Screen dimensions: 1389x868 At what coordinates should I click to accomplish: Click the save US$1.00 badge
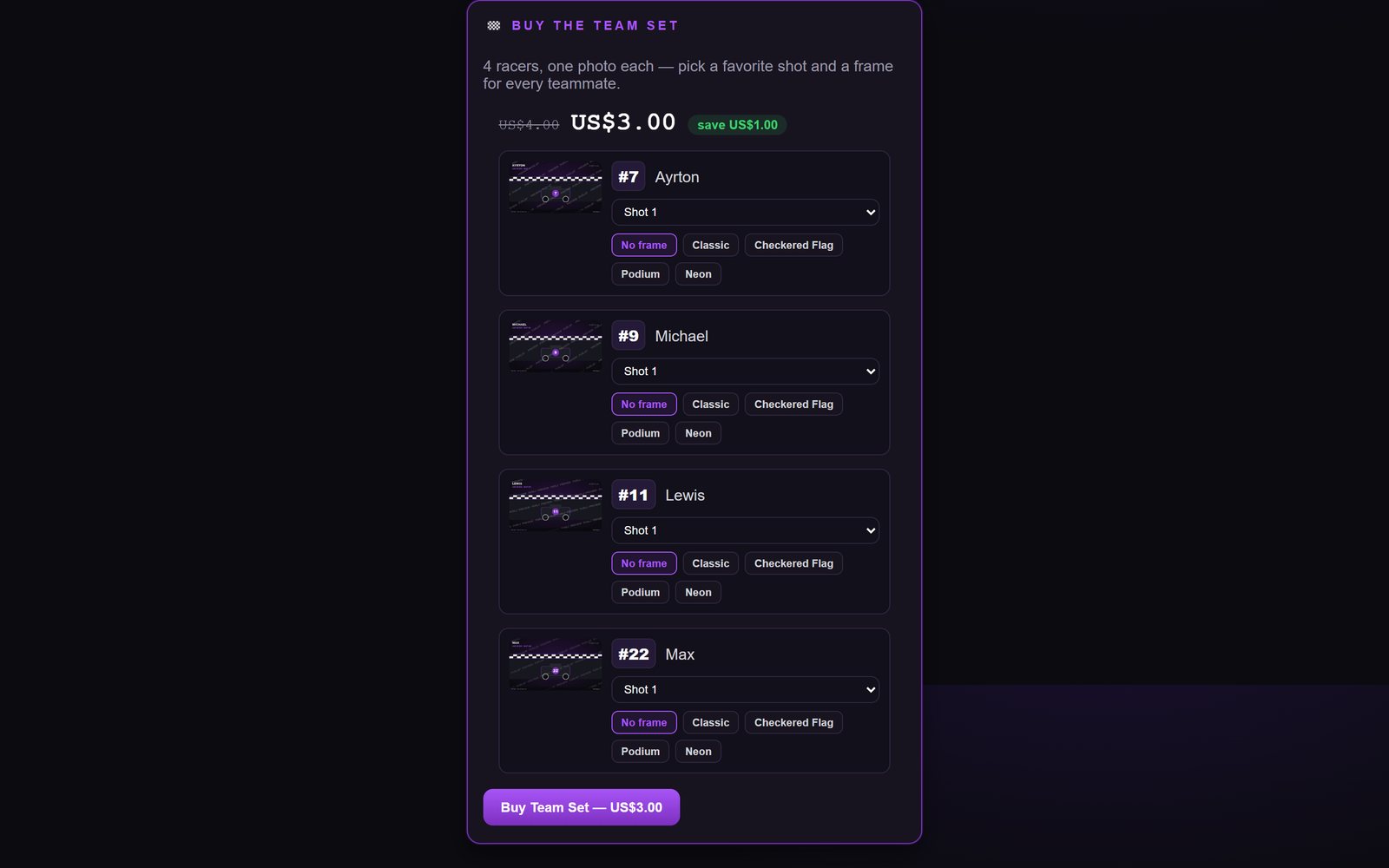point(737,125)
